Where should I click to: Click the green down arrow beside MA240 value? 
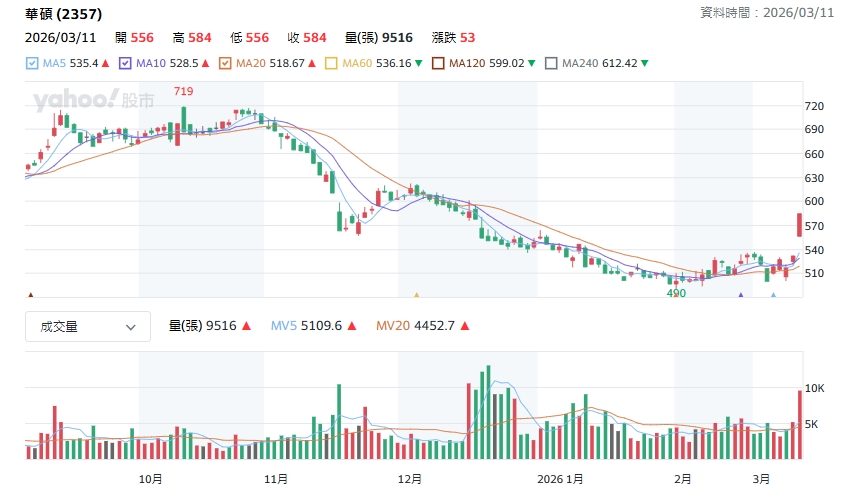pos(645,64)
